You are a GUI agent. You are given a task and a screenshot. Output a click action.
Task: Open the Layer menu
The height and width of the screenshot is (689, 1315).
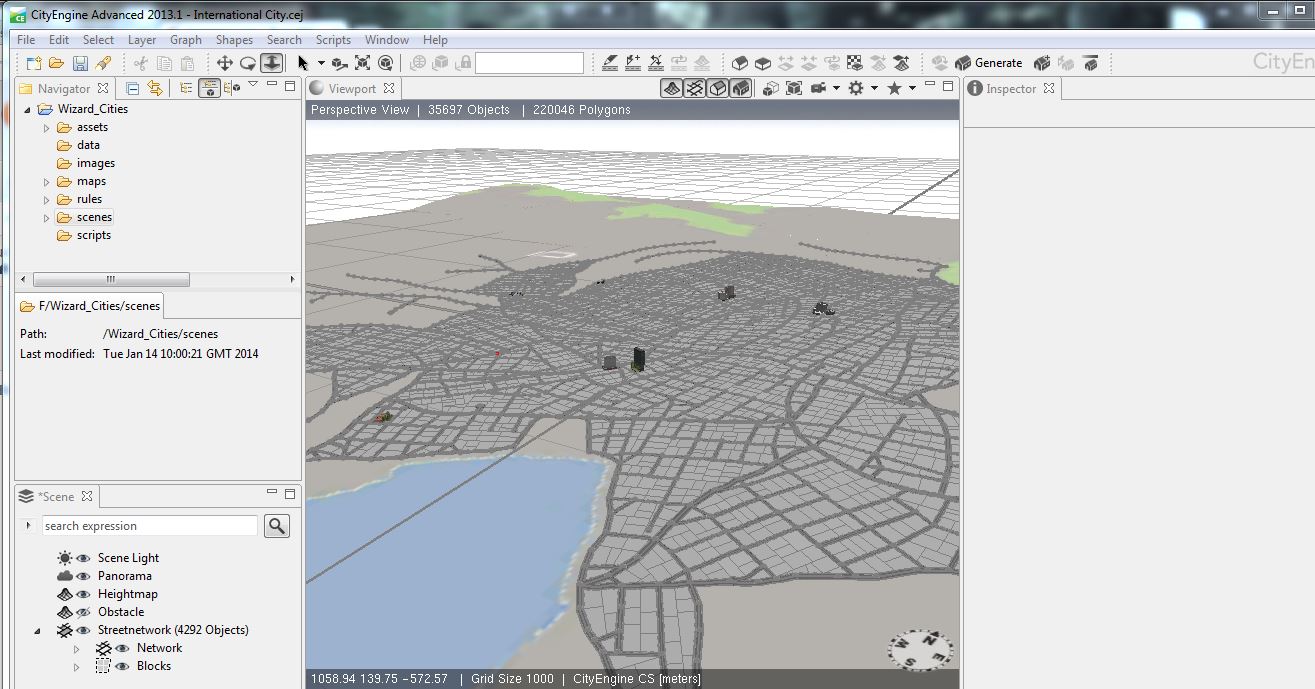142,40
